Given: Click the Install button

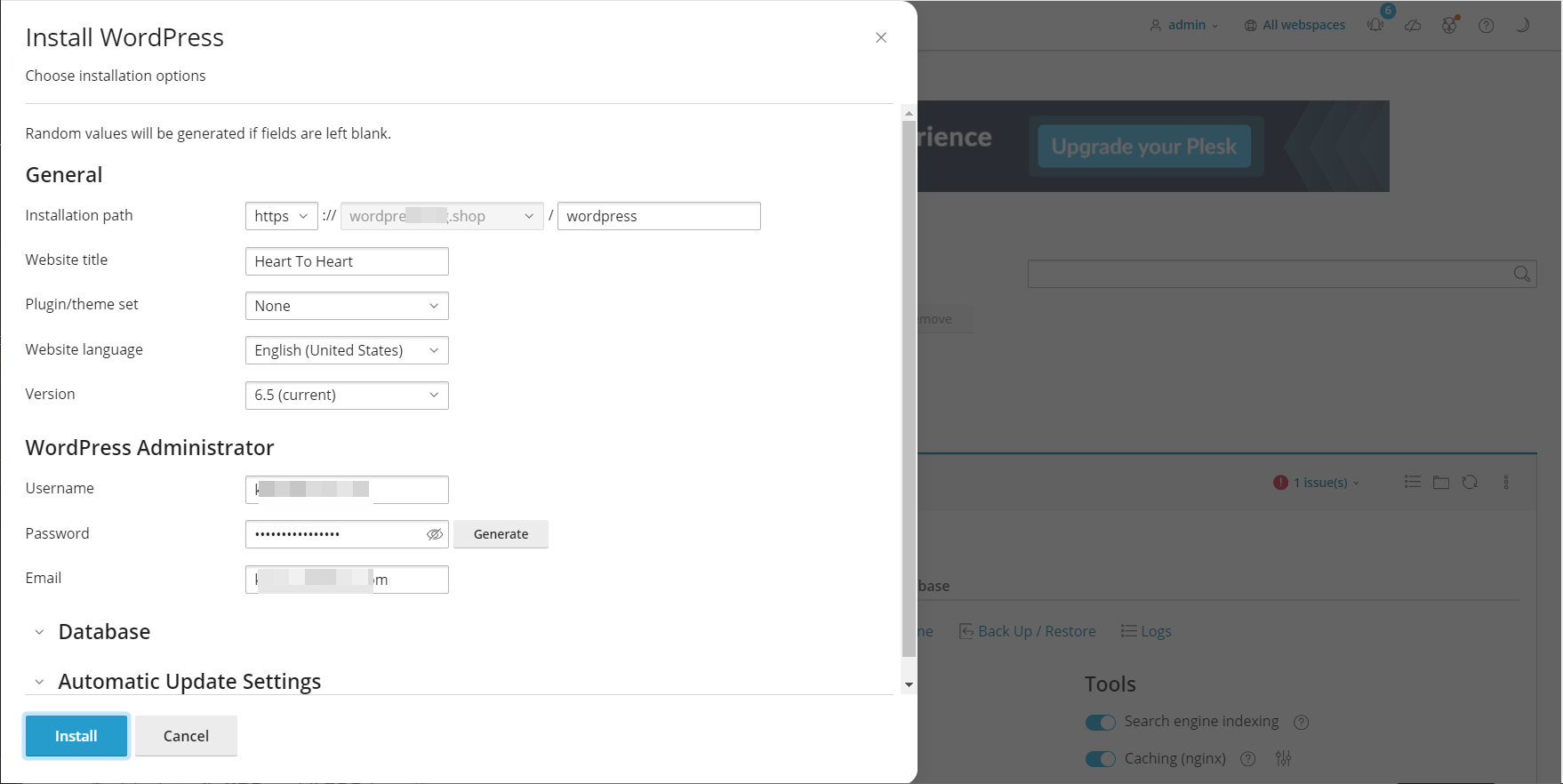Looking at the screenshot, I should click(76, 736).
